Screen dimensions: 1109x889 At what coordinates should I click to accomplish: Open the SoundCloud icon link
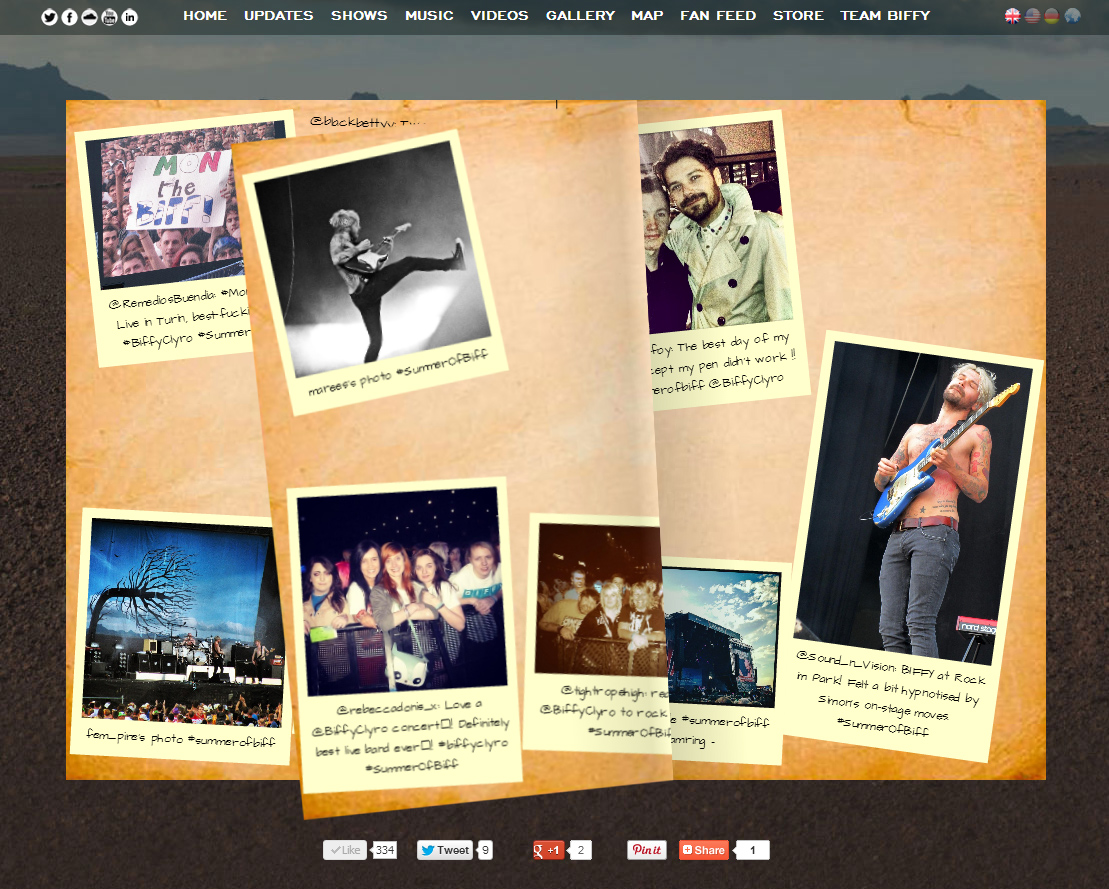(x=89, y=17)
